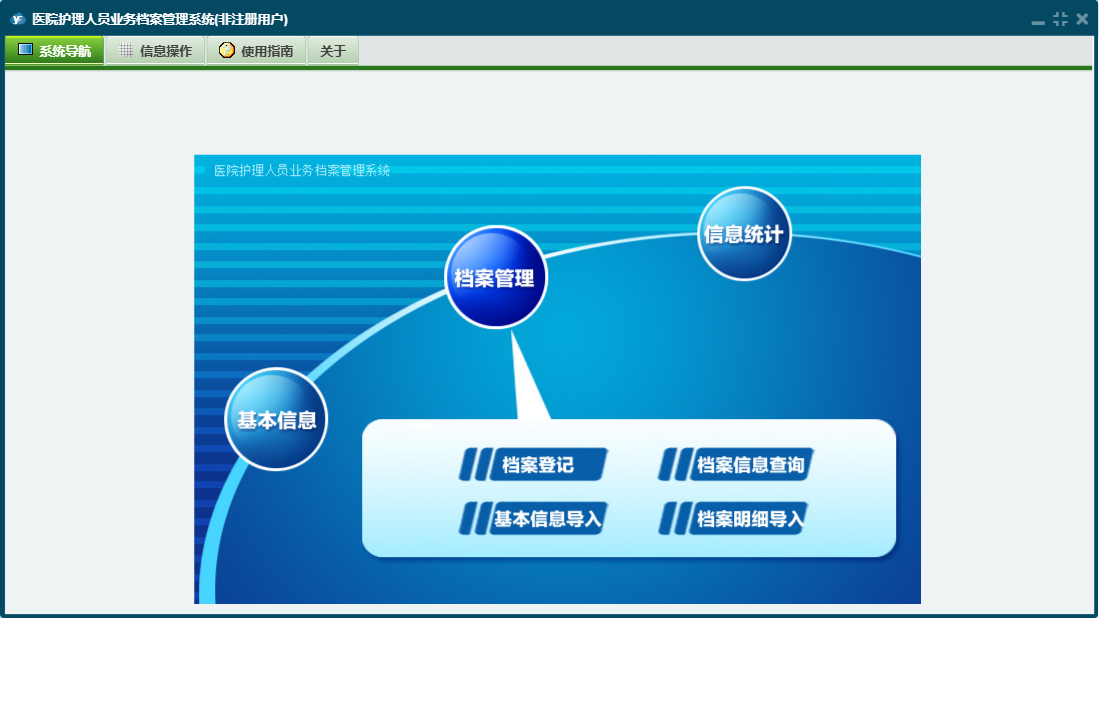
Task: Click the 基本信息 sphere
Action: pyautogui.click(x=276, y=420)
